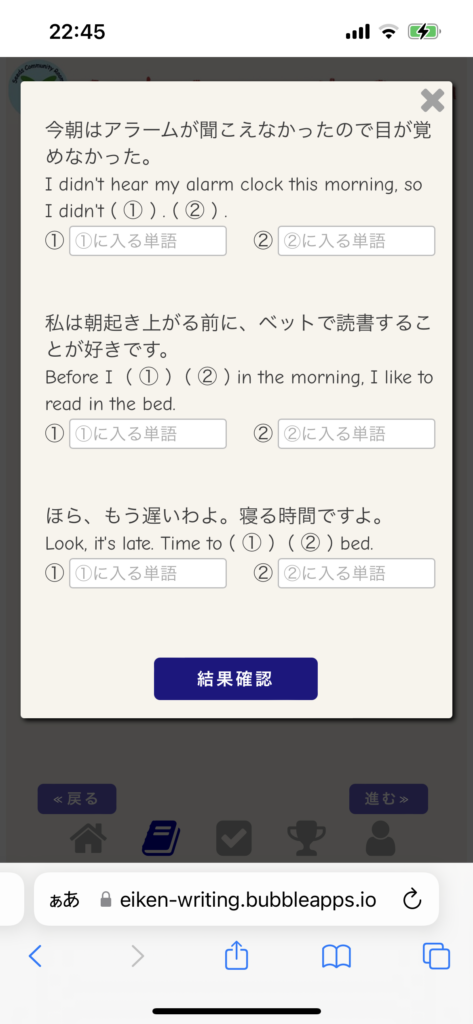Tap the home icon in bottom navigation
473x1024 pixels.
pyautogui.click(x=88, y=838)
